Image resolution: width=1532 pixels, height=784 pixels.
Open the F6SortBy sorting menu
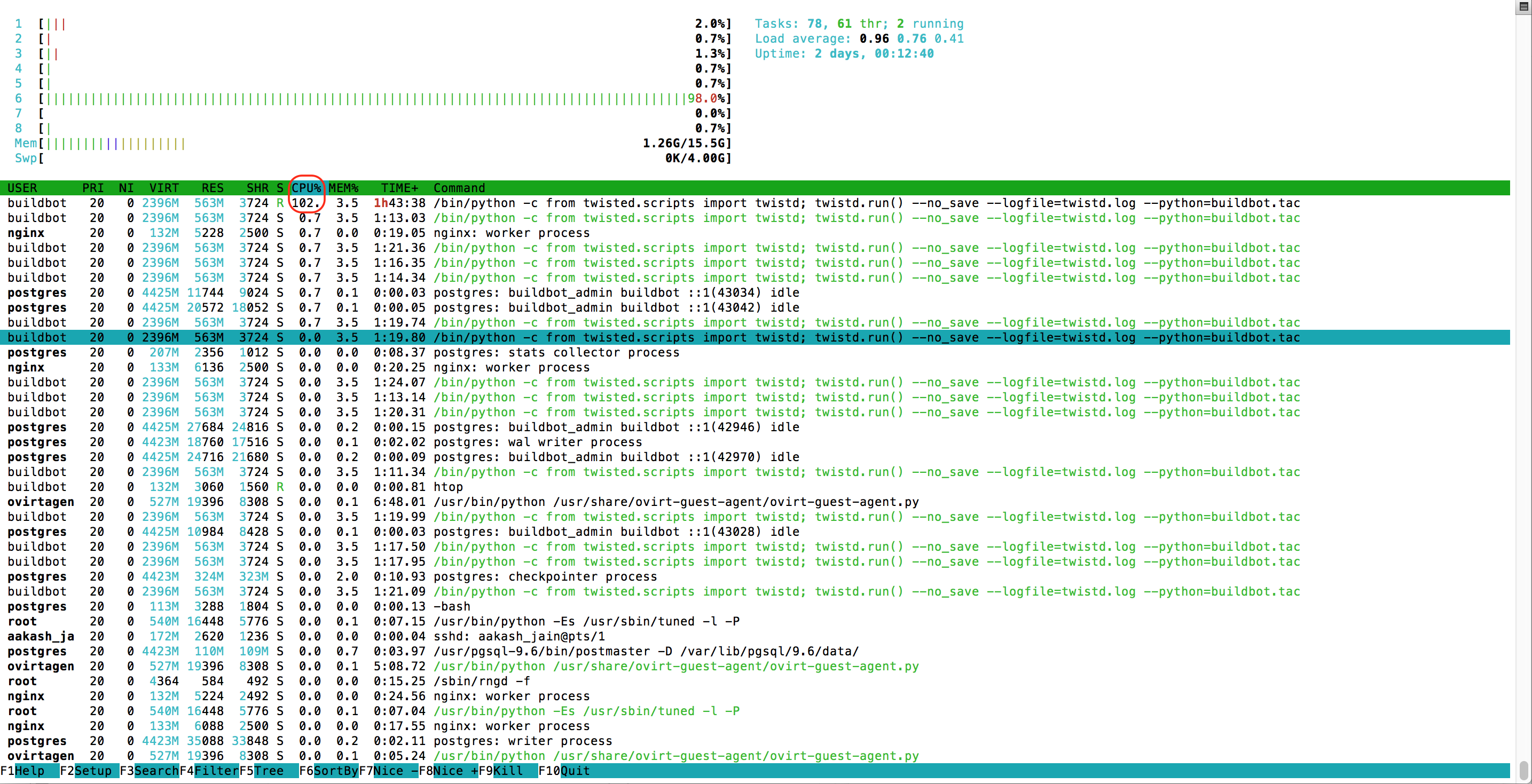click(328, 771)
